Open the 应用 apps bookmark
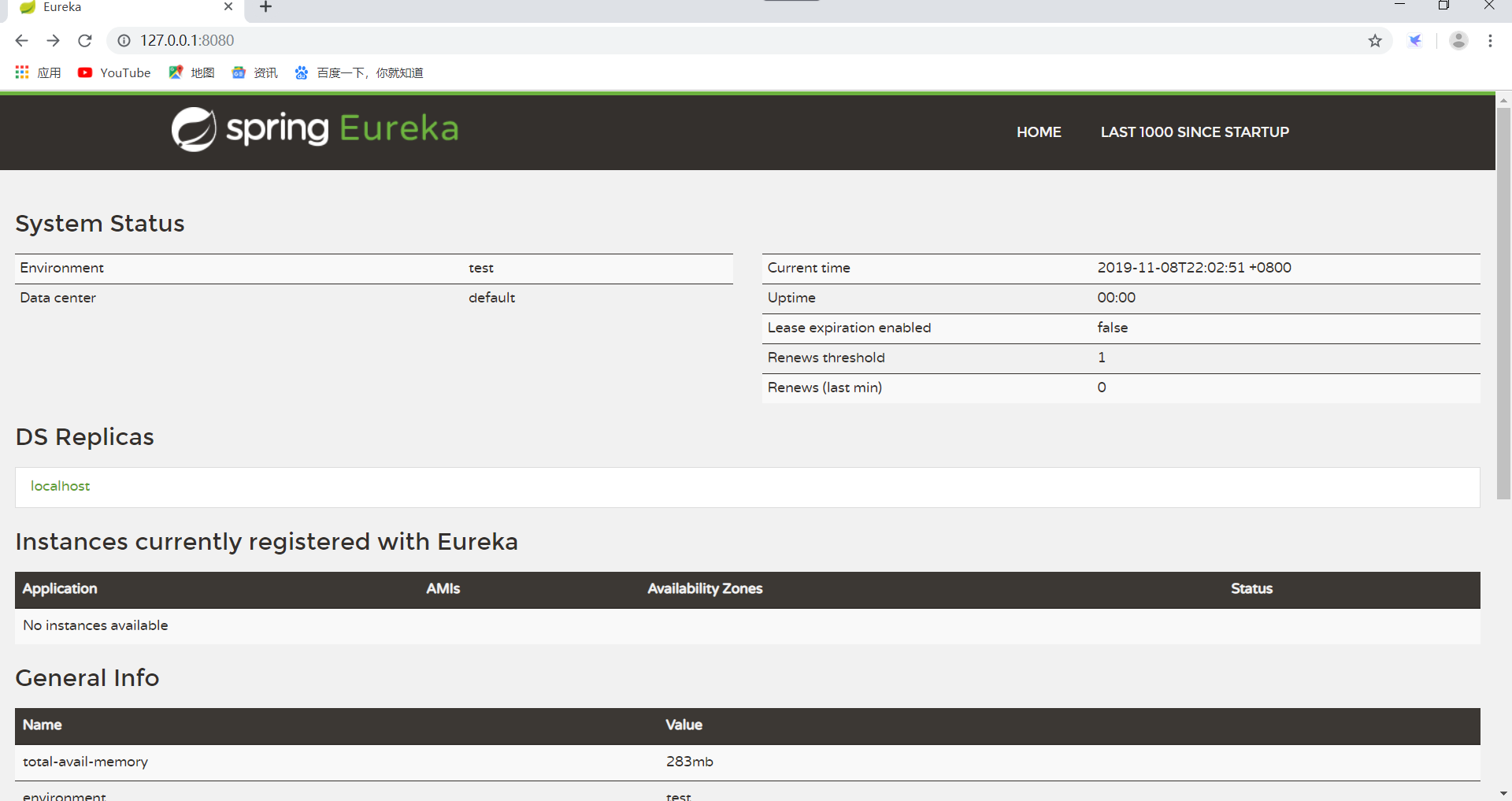This screenshot has height=801, width=1512. (x=38, y=72)
